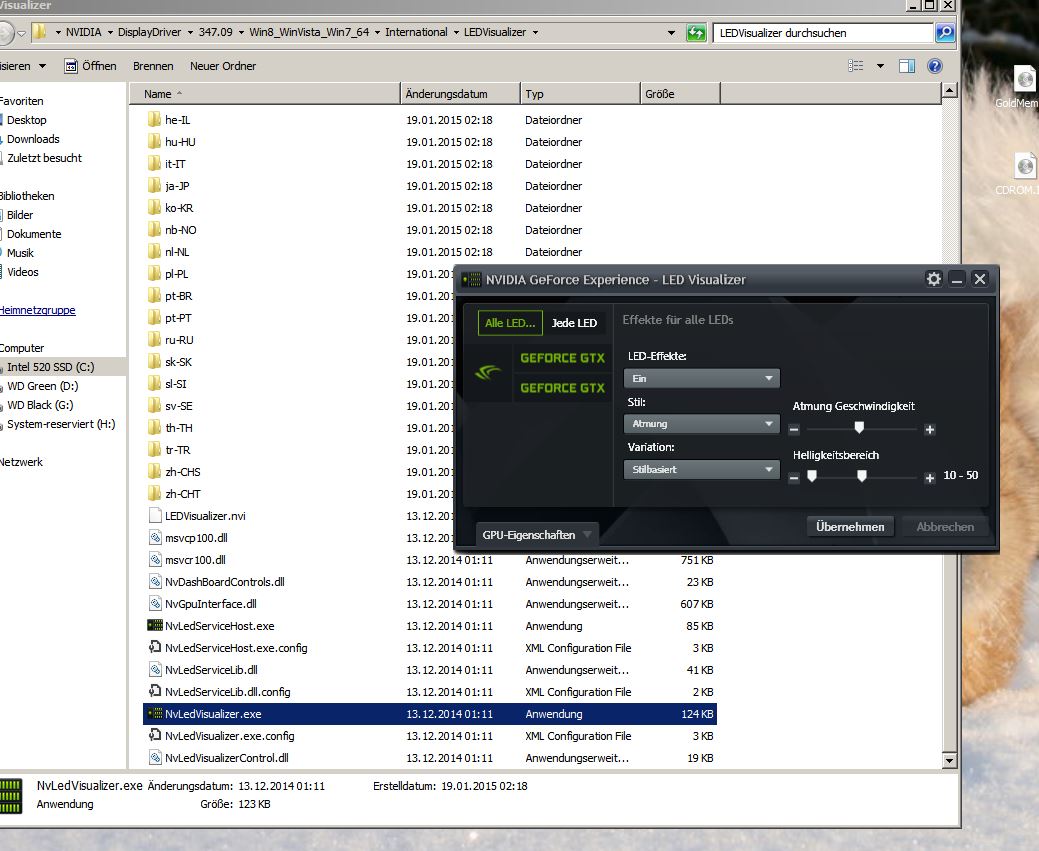Select the NvGpuInterface.dll file icon
The height and width of the screenshot is (851, 1039).
pyautogui.click(x=155, y=603)
